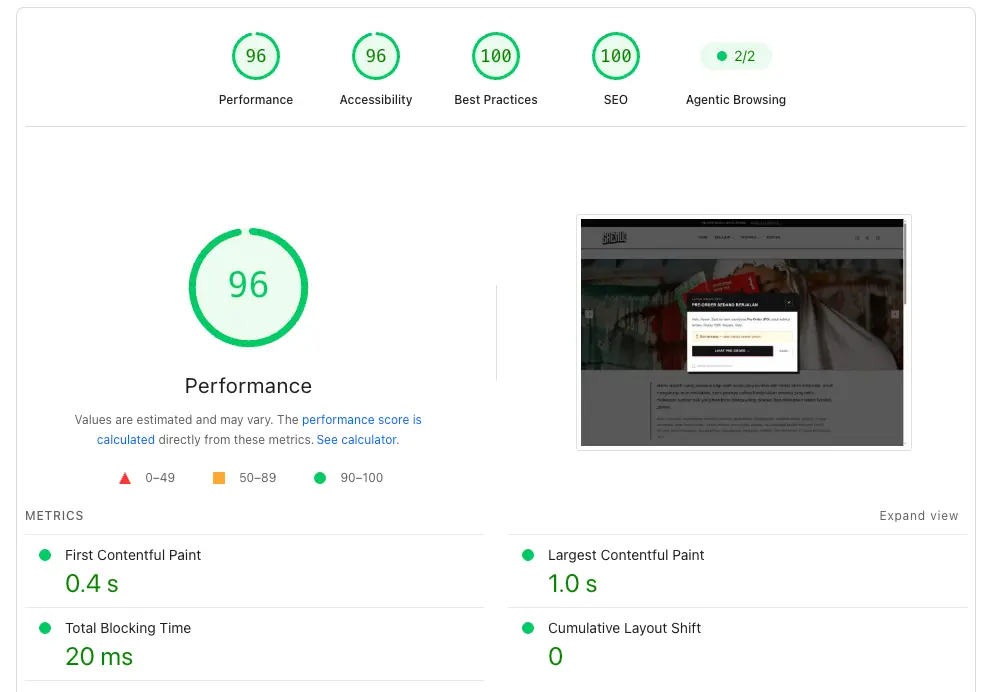The width and height of the screenshot is (1000, 692).
Task: Click the red triangle 0–49 legend icon
Action: pyautogui.click(x=125, y=478)
